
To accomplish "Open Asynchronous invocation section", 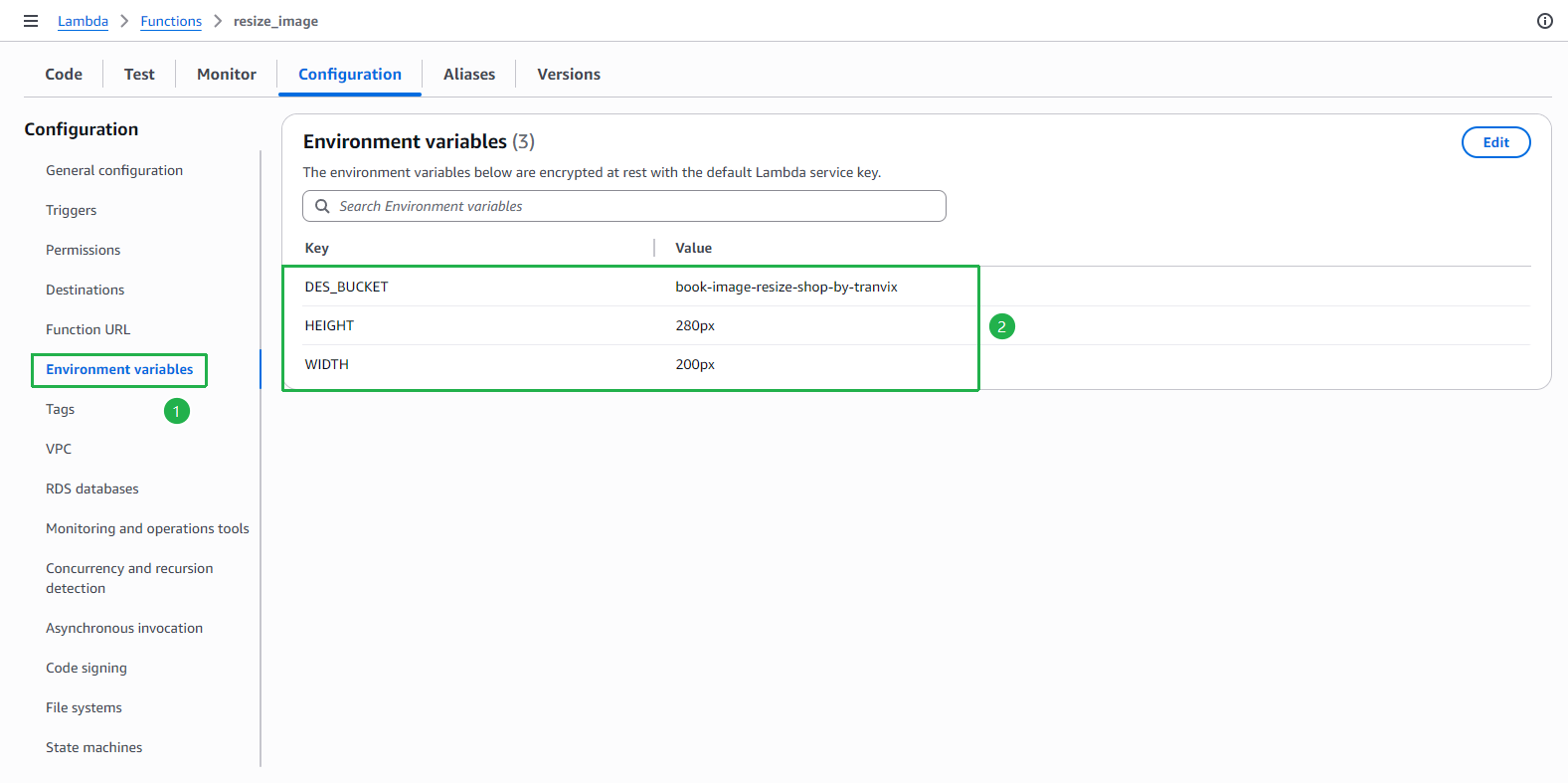I will pos(124,628).
